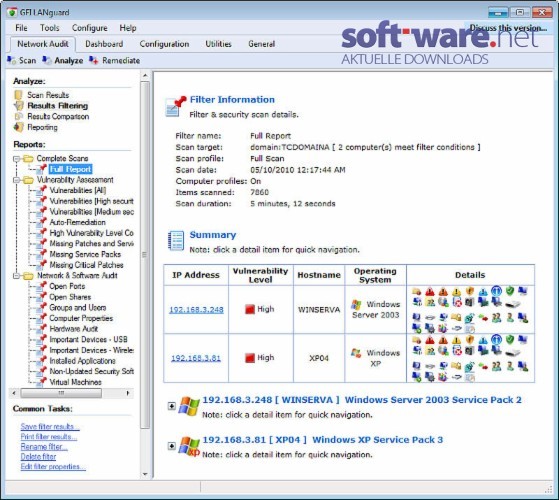Click the Windows Server 2003 OS icon
The image size is (559, 500).
pos(356,304)
